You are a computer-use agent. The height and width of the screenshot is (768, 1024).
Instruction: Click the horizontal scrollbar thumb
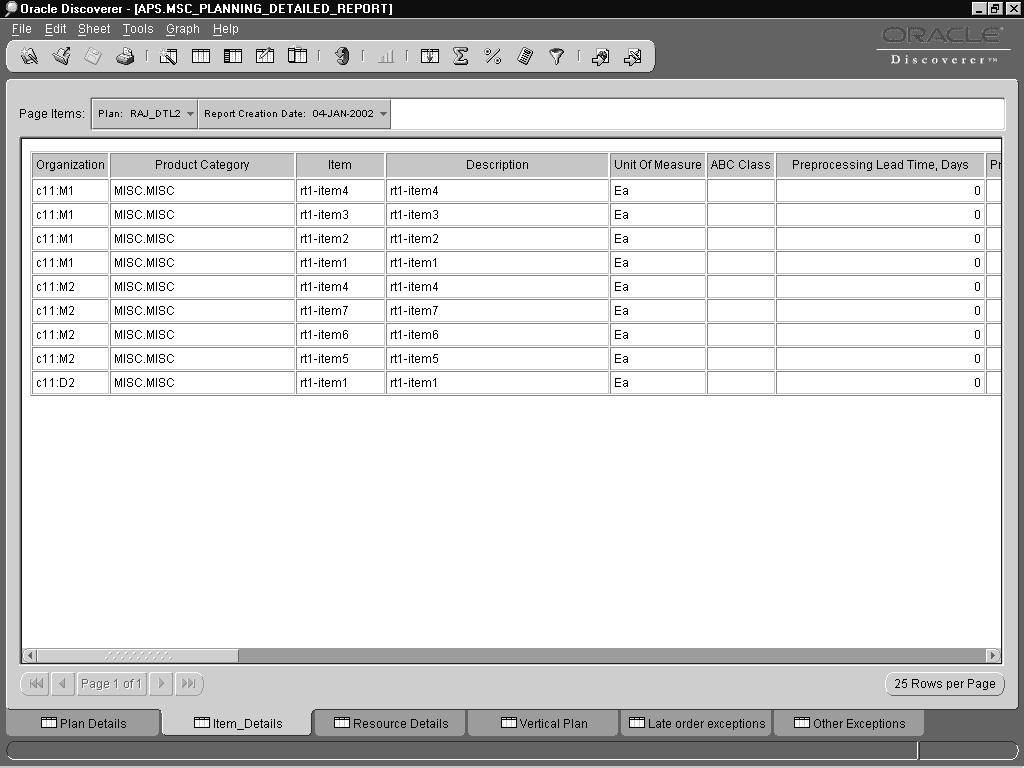138,655
